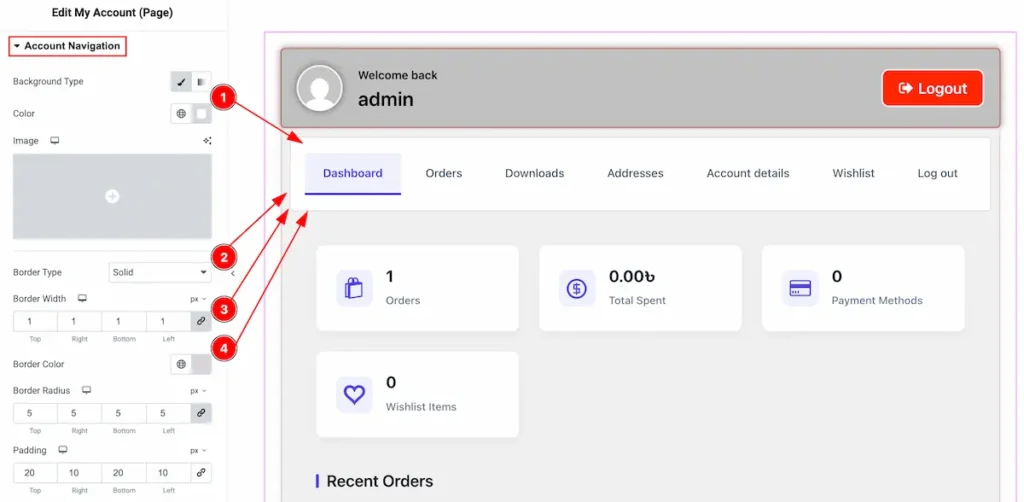Toggle linked values for Padding
1024x502 pixels.
click(x=201, y=473)
